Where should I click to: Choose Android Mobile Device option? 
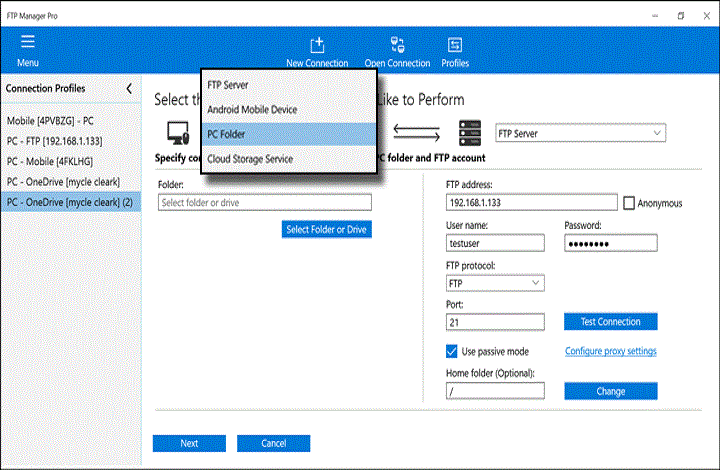tap(289, 109)
